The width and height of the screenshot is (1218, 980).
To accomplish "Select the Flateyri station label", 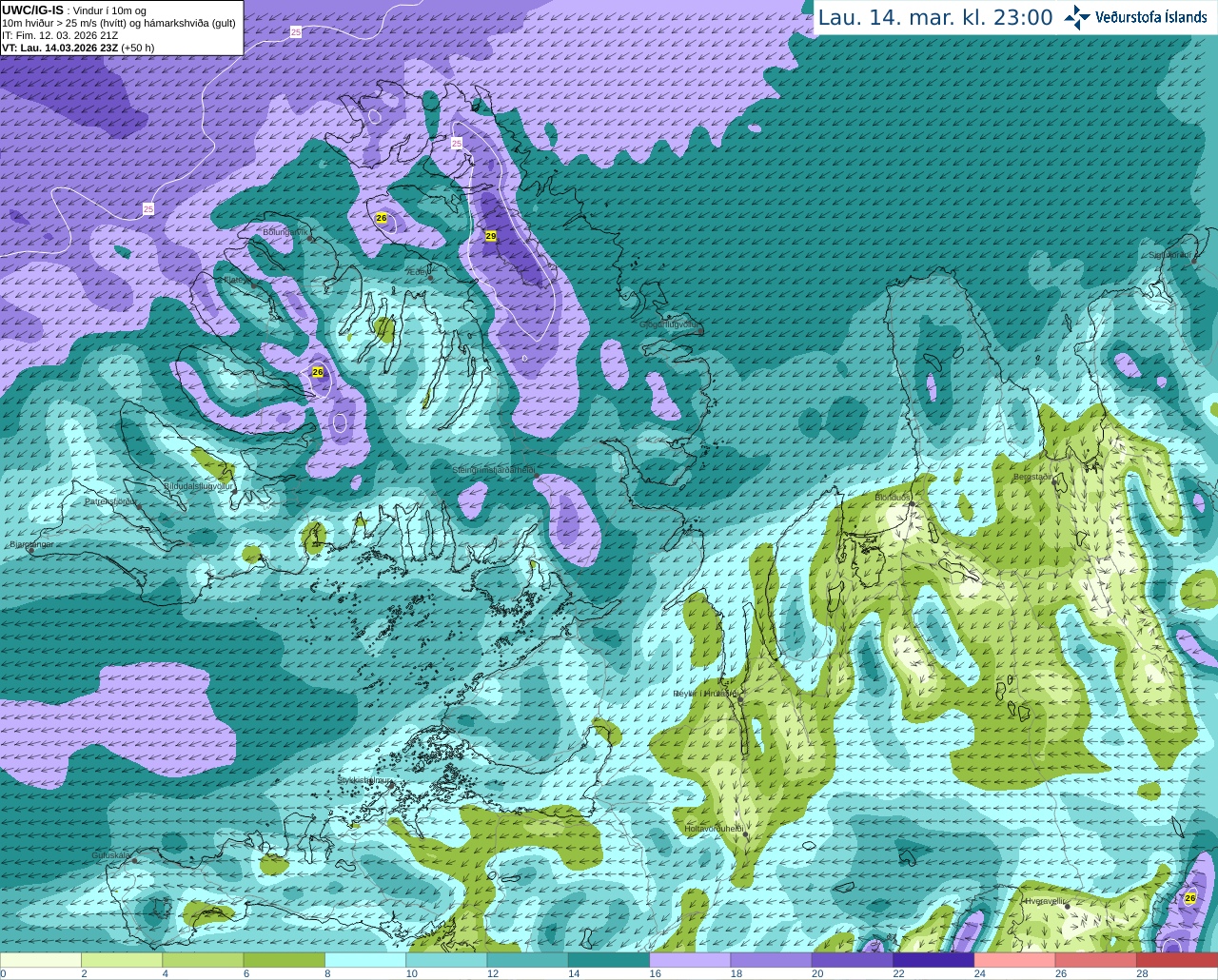I will (237, 280).
